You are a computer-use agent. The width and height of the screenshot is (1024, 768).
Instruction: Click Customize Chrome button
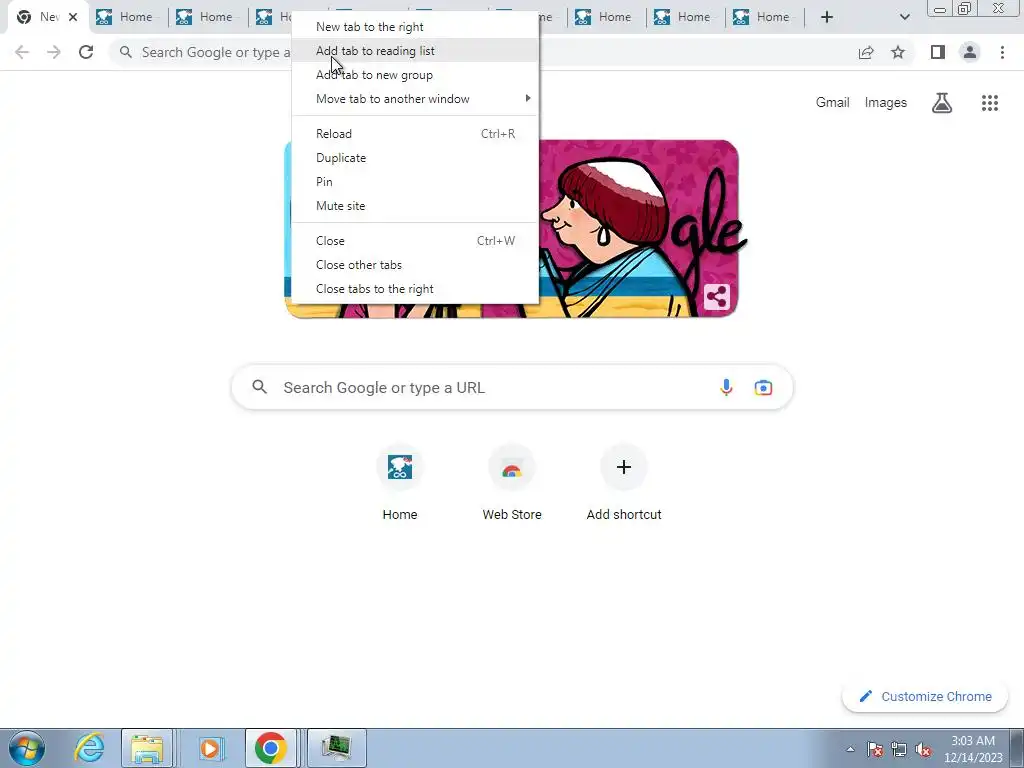[925, 696]
